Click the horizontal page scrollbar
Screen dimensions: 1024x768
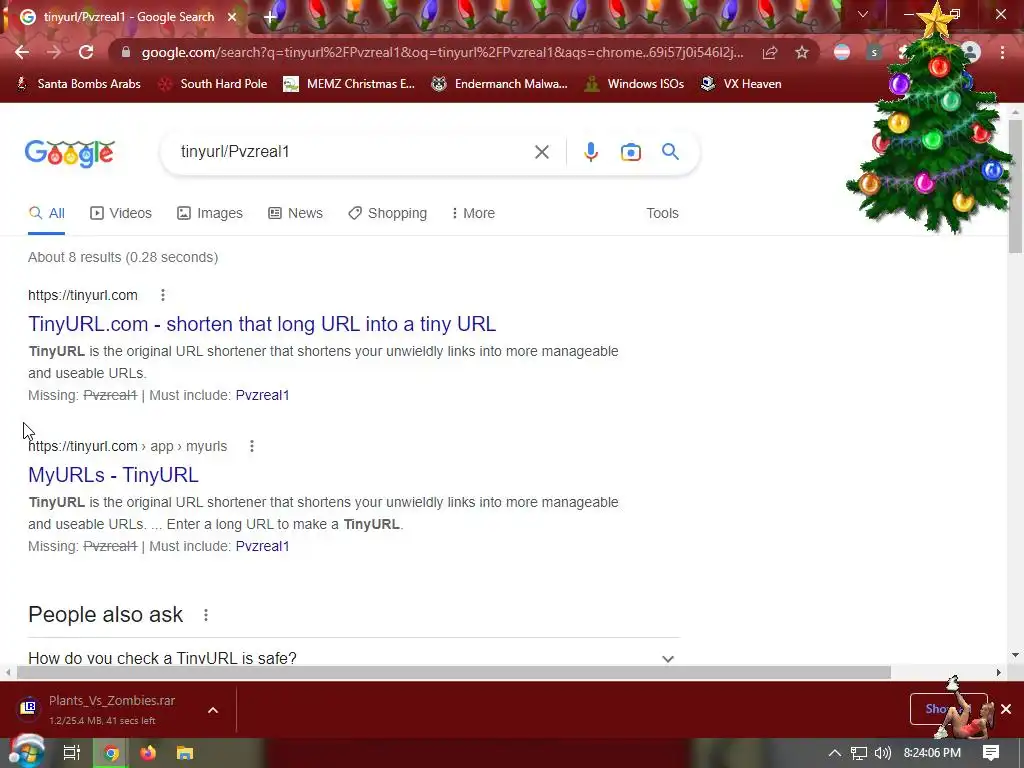click(x=454, y=673)
